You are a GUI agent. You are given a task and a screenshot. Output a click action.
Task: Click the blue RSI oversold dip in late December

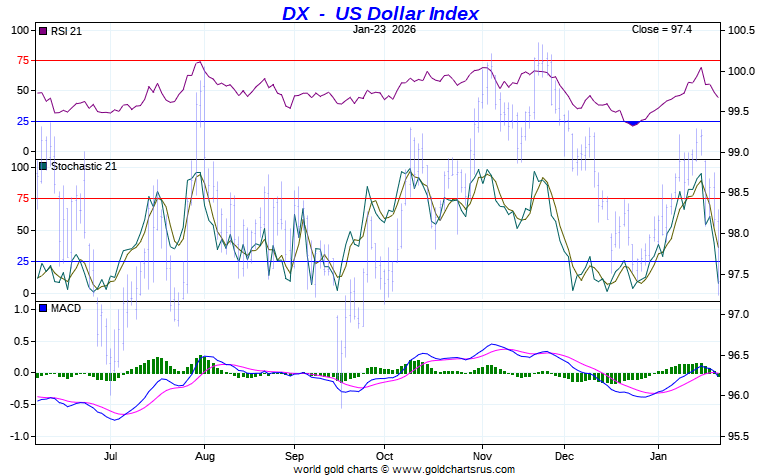pyautogui.click(x=632, y=123)
